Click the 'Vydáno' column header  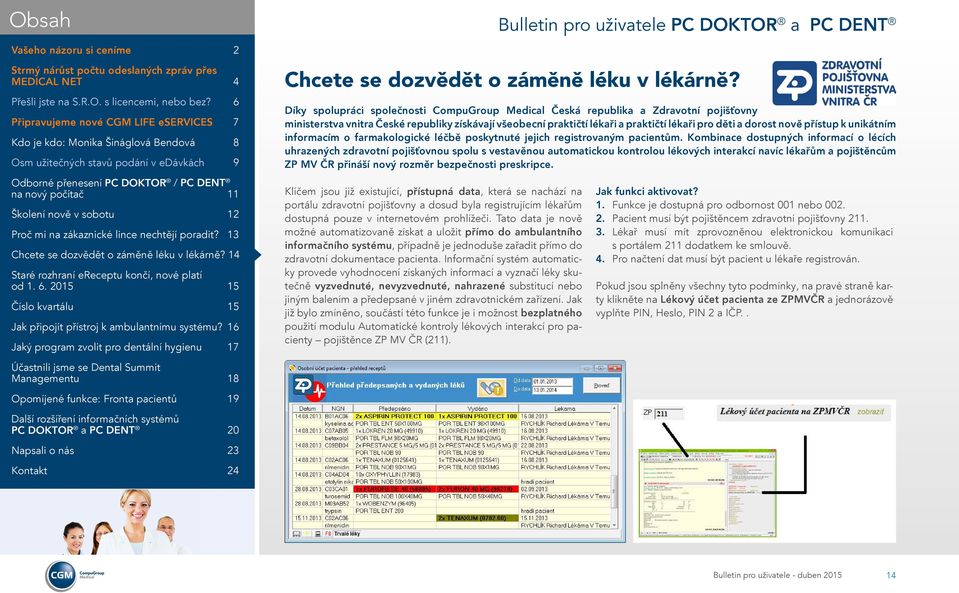click(x=477, y=408)
